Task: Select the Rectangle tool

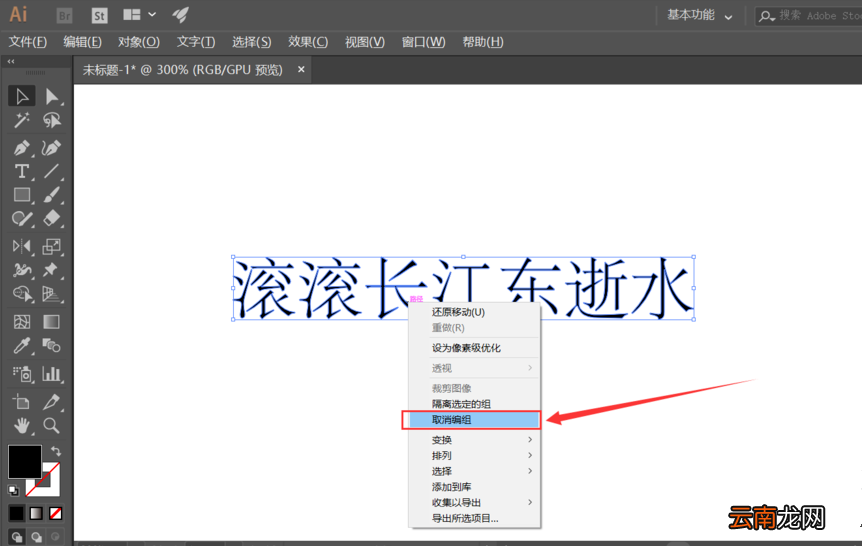Action: pos(22,195)
